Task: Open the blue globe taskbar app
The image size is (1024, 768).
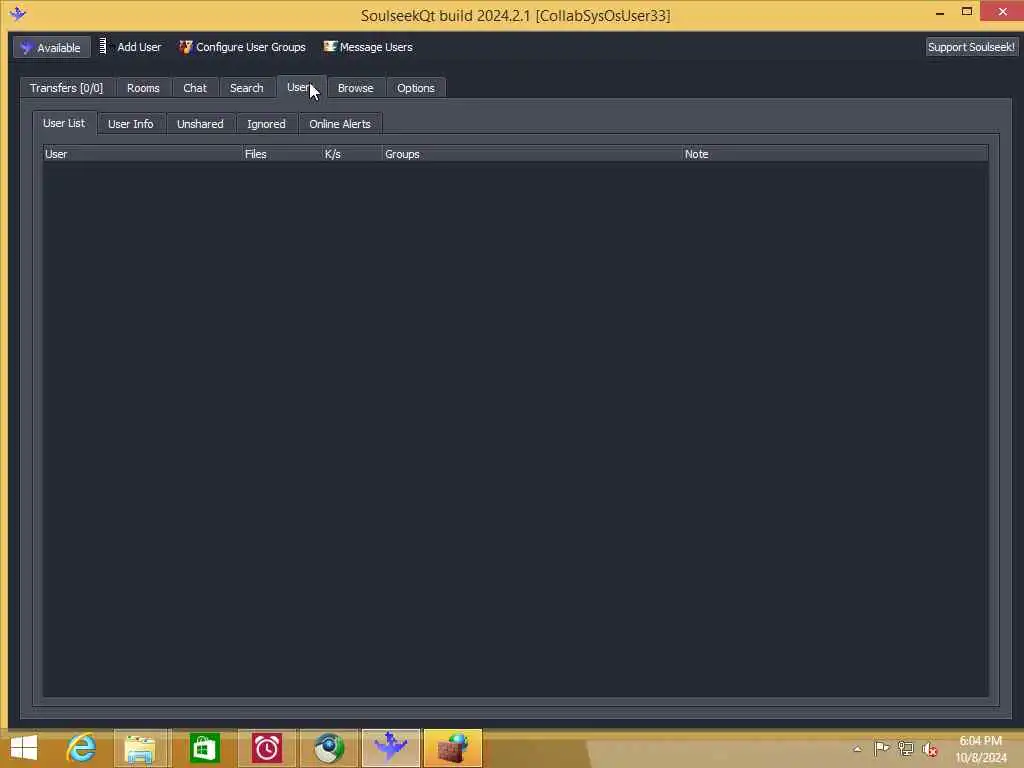Action: coord(328,748)
